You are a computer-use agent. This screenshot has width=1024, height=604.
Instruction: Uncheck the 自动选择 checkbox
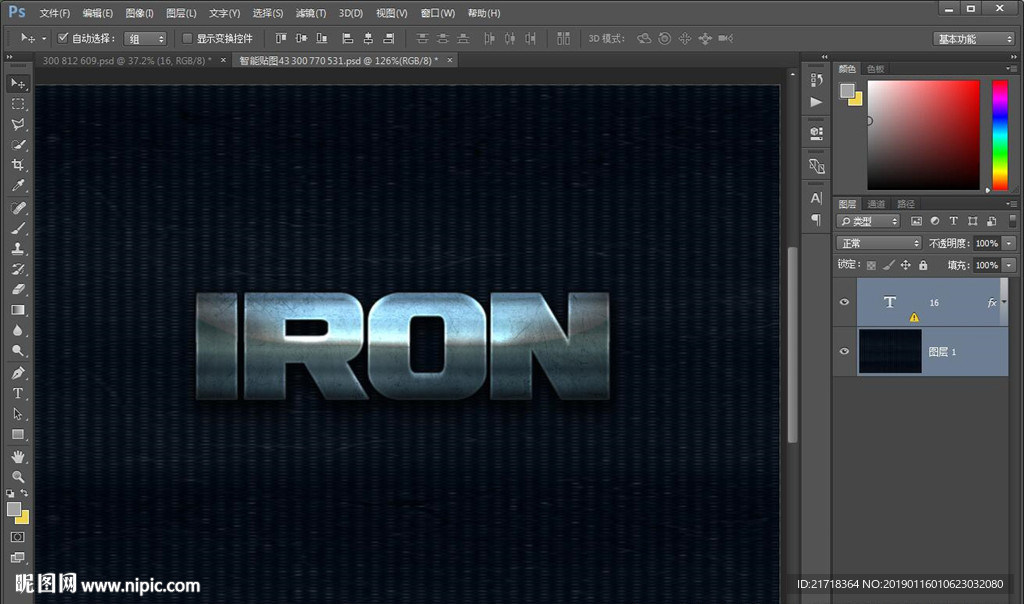click(63, 38)
